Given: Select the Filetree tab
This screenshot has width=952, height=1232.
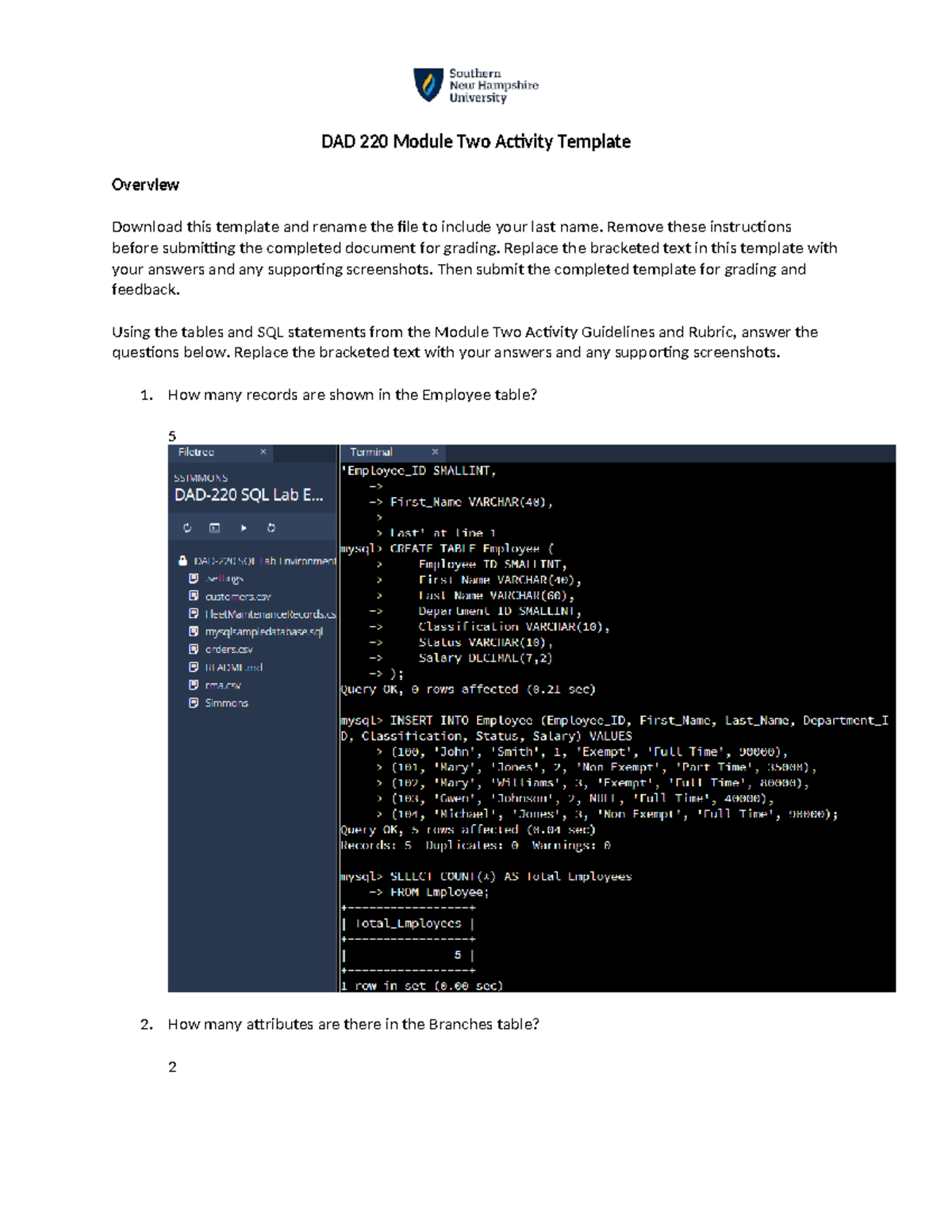Looking at the screenshot, I should pos(196,452).
